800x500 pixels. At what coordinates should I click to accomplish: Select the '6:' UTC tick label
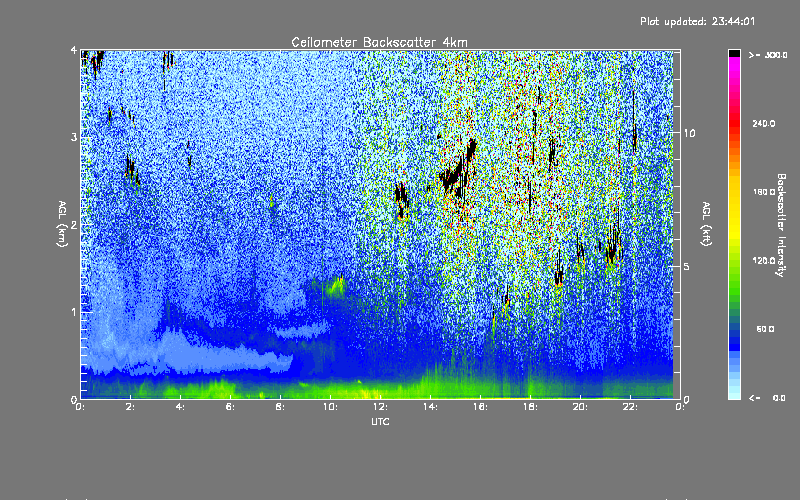(230, 407)
